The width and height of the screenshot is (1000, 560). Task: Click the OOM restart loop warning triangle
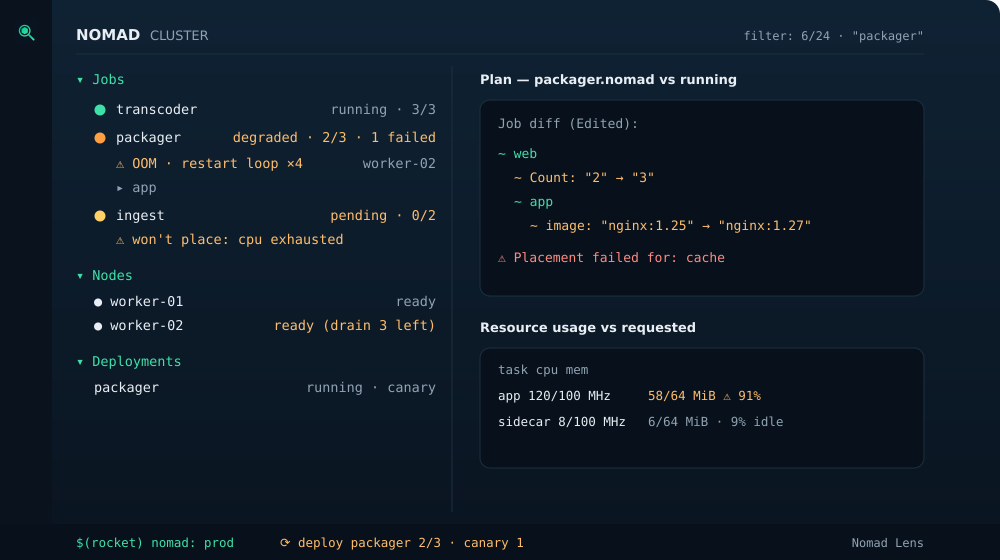pyautogui.click(x=120, y=165)
